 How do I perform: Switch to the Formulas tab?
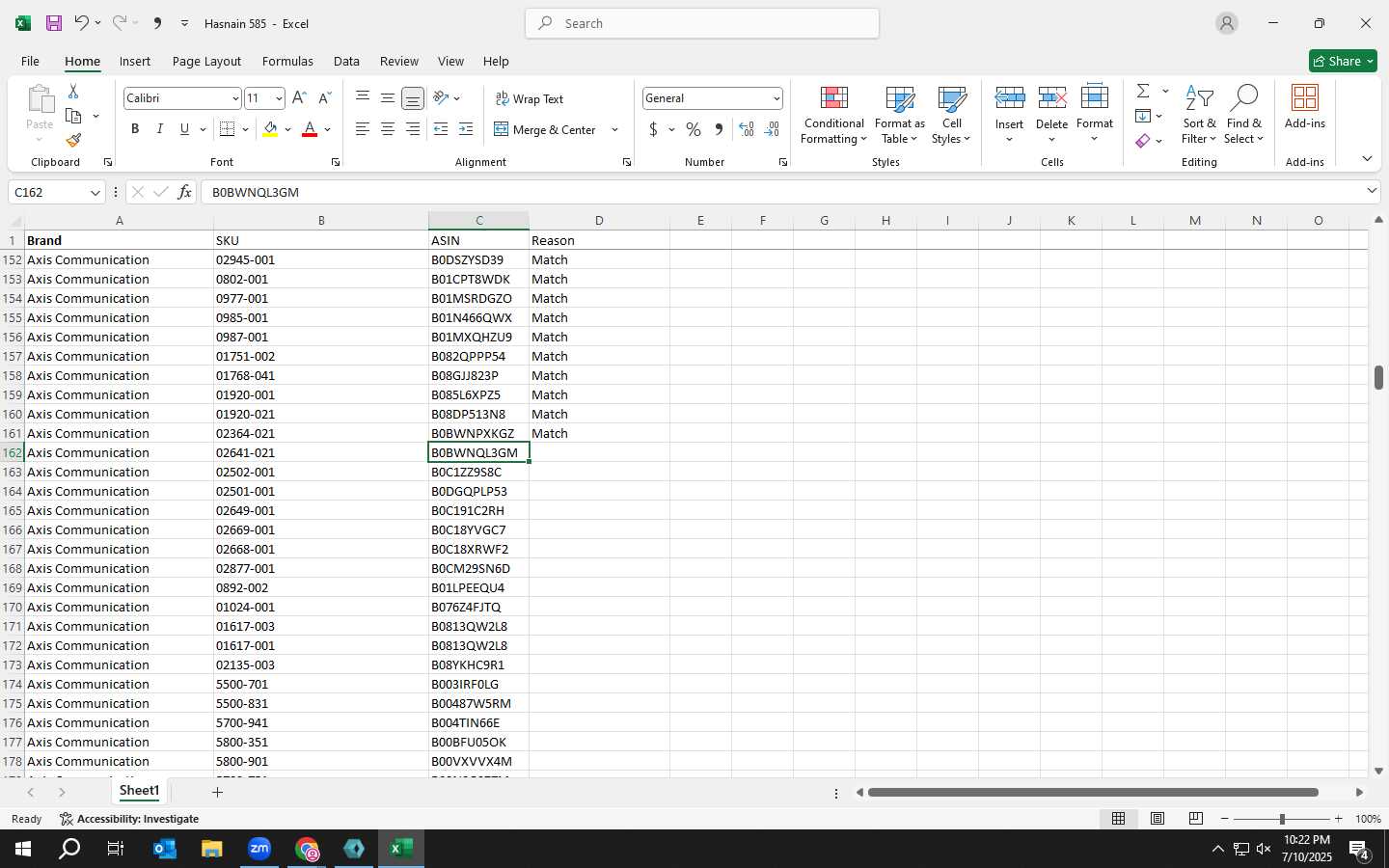tap(287, 61)
